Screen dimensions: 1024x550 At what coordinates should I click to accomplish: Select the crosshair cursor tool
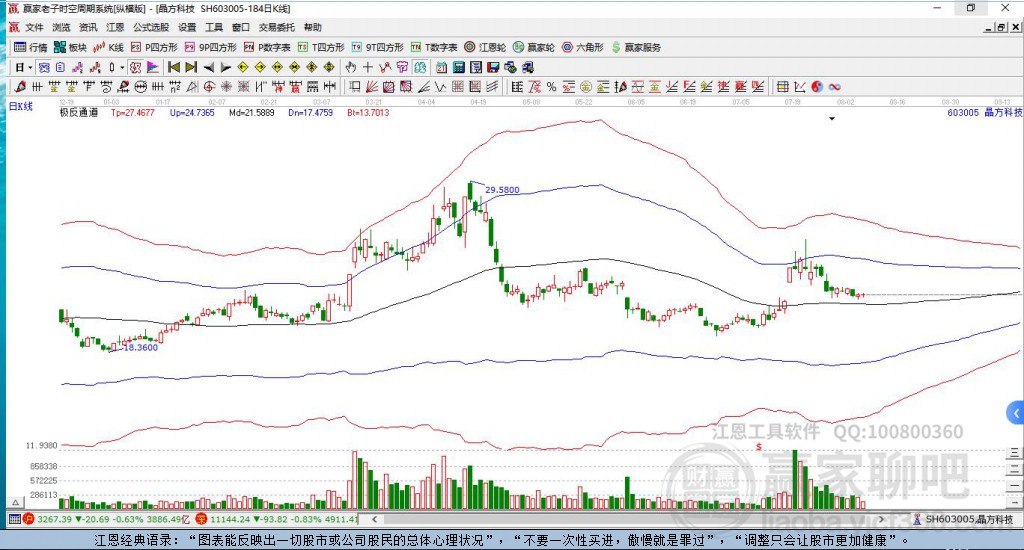[368, 67]
